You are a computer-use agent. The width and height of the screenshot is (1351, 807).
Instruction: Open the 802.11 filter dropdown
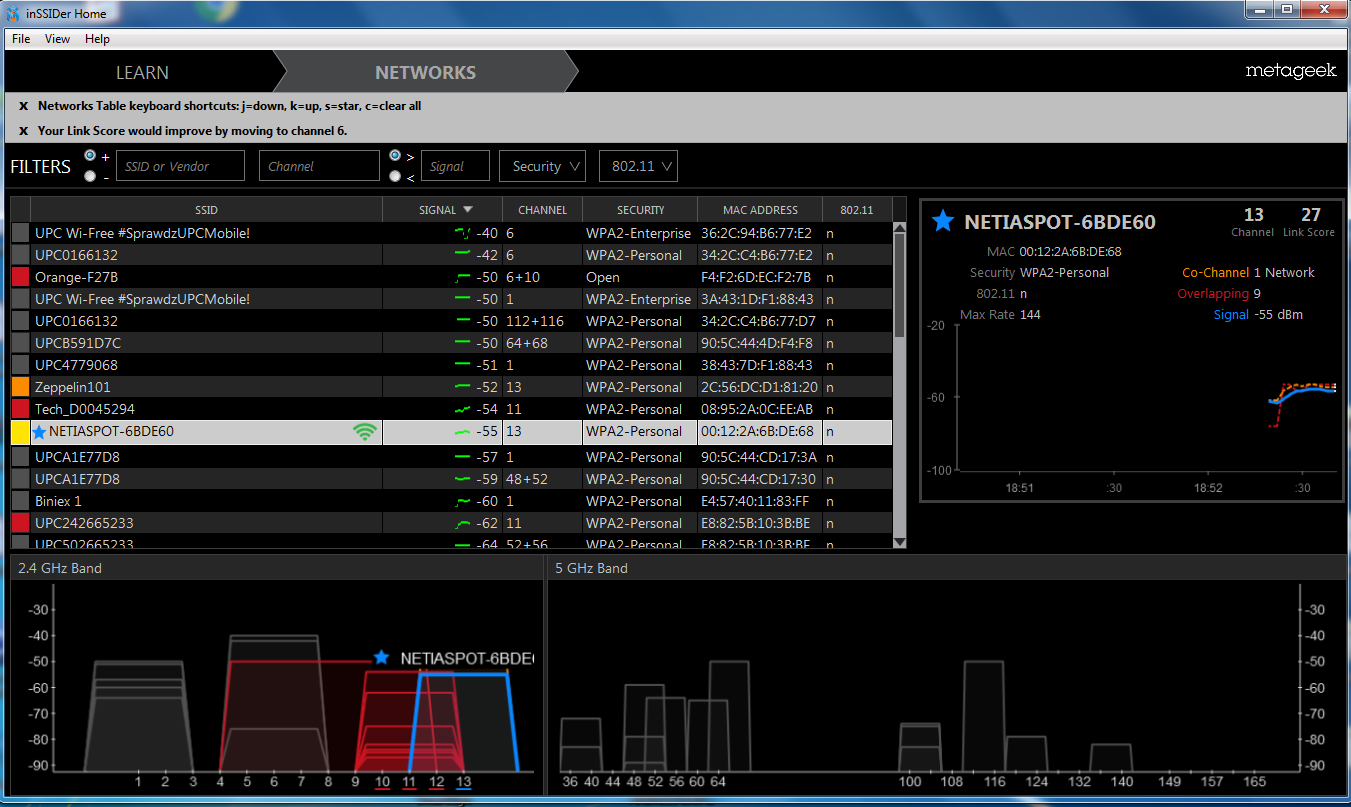[x=638, y=166]
